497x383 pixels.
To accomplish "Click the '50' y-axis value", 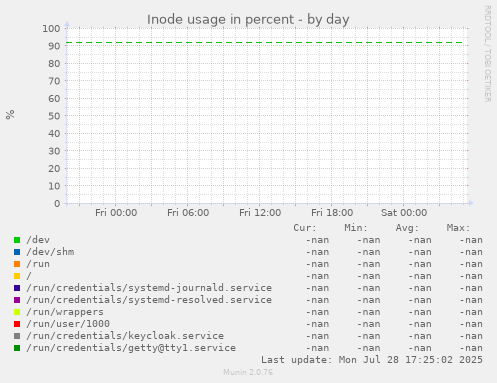I will tap(54, 116).
